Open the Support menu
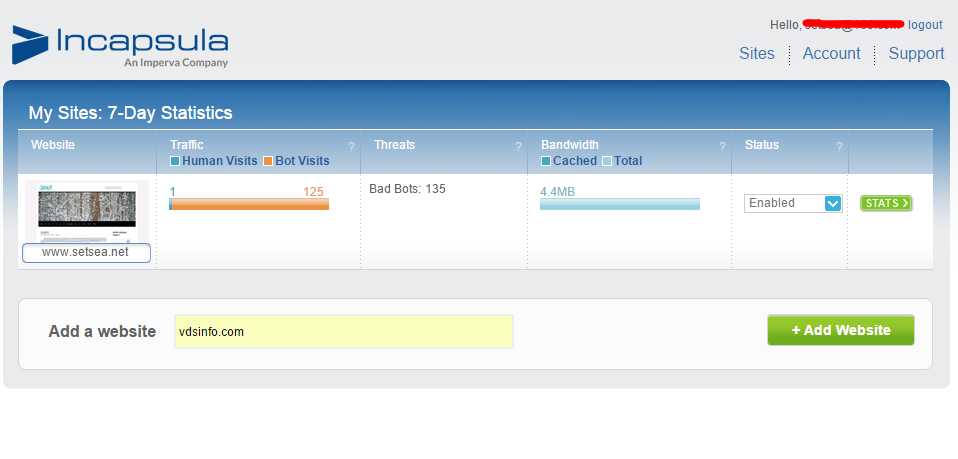The image size is (958, 459). [x=916, y=54]
